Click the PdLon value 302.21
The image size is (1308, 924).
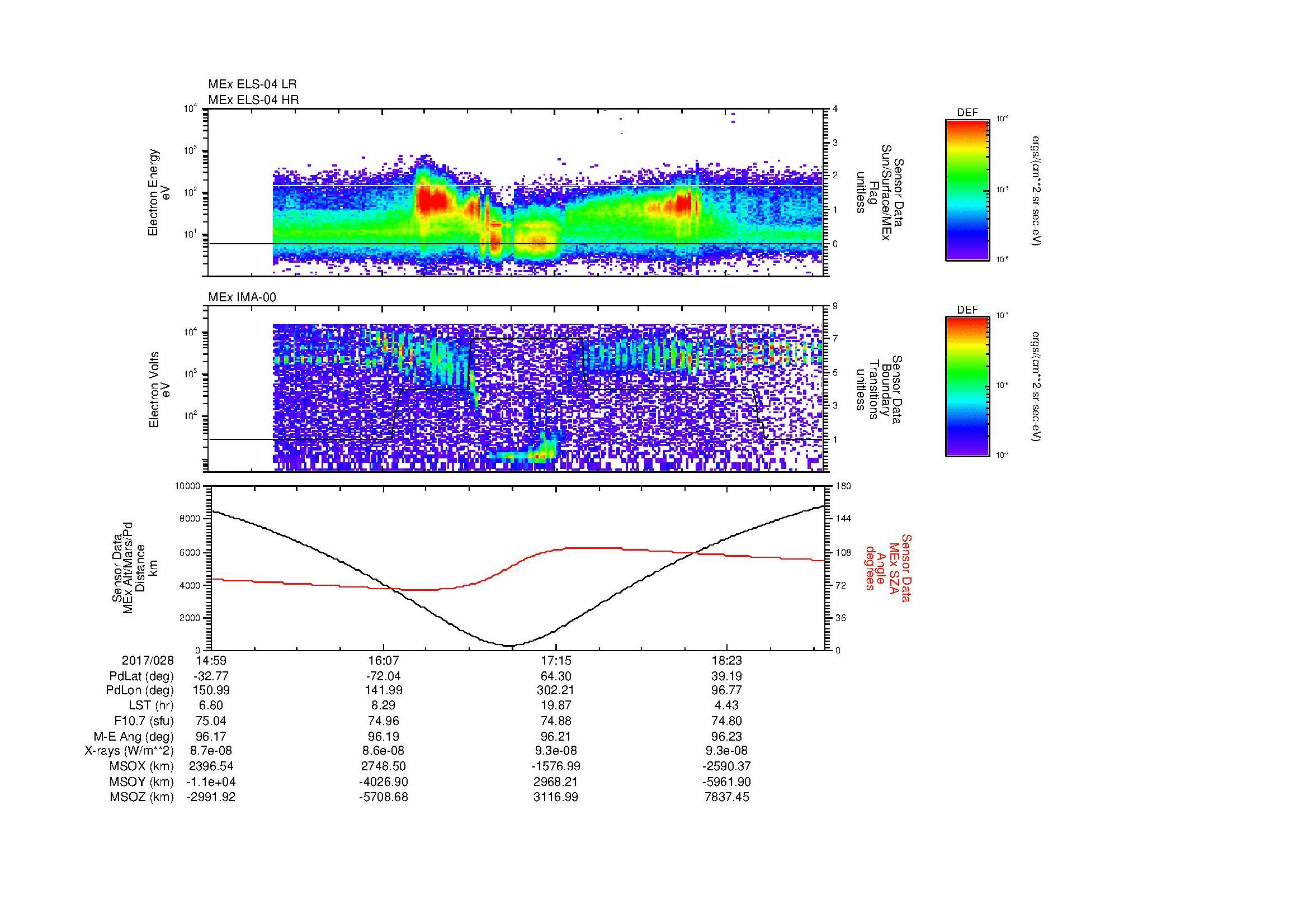tap(556, 690)
